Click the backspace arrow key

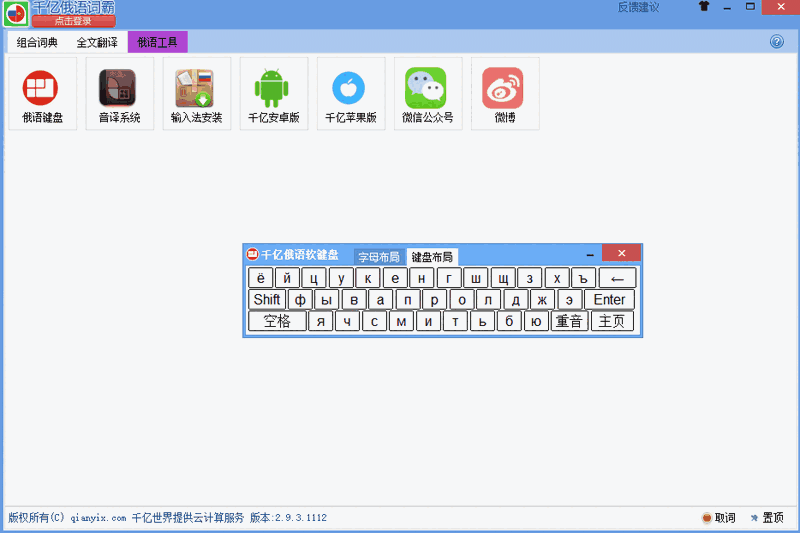617,278
